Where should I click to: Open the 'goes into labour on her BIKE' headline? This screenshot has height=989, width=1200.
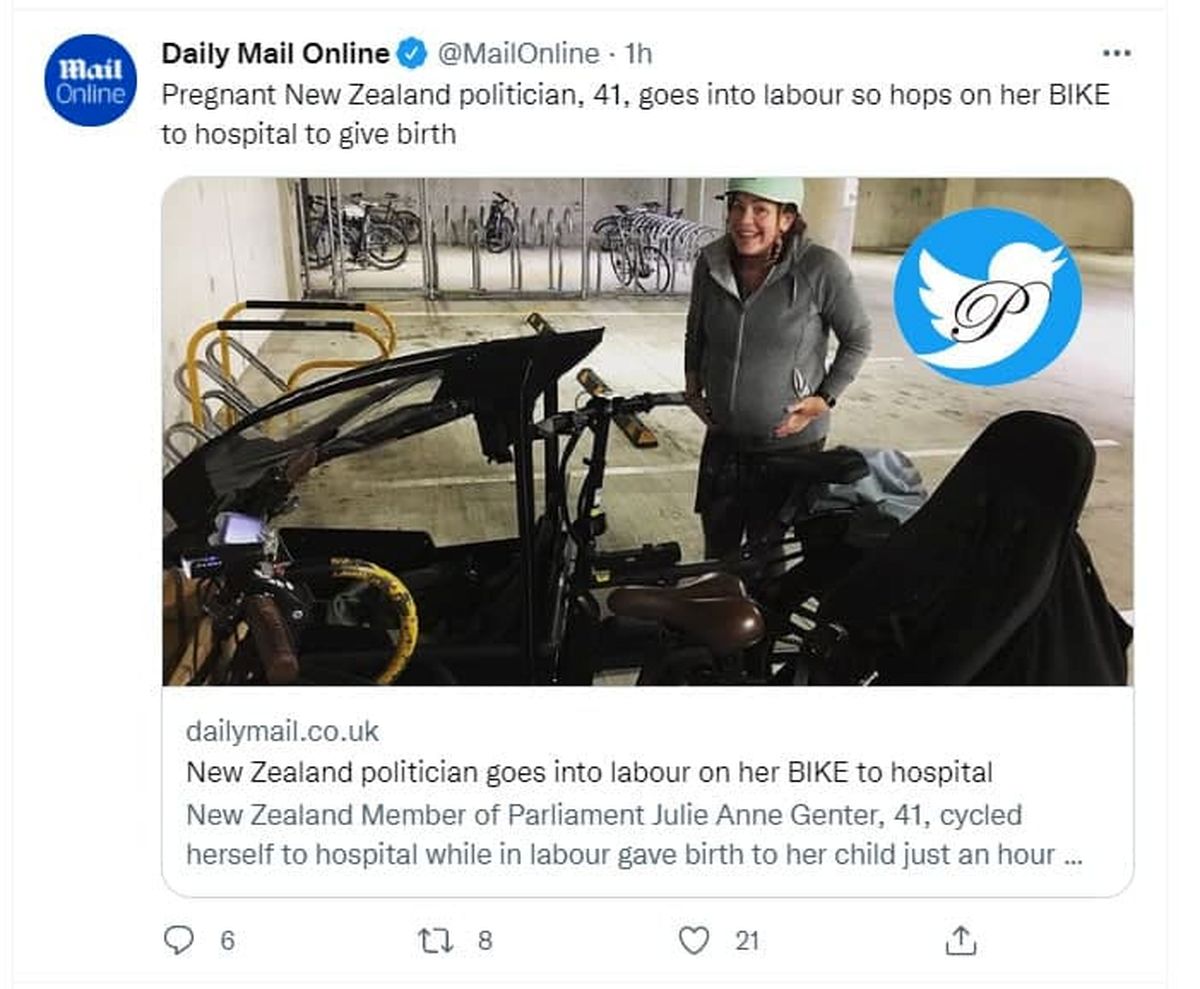click(589, 772)
